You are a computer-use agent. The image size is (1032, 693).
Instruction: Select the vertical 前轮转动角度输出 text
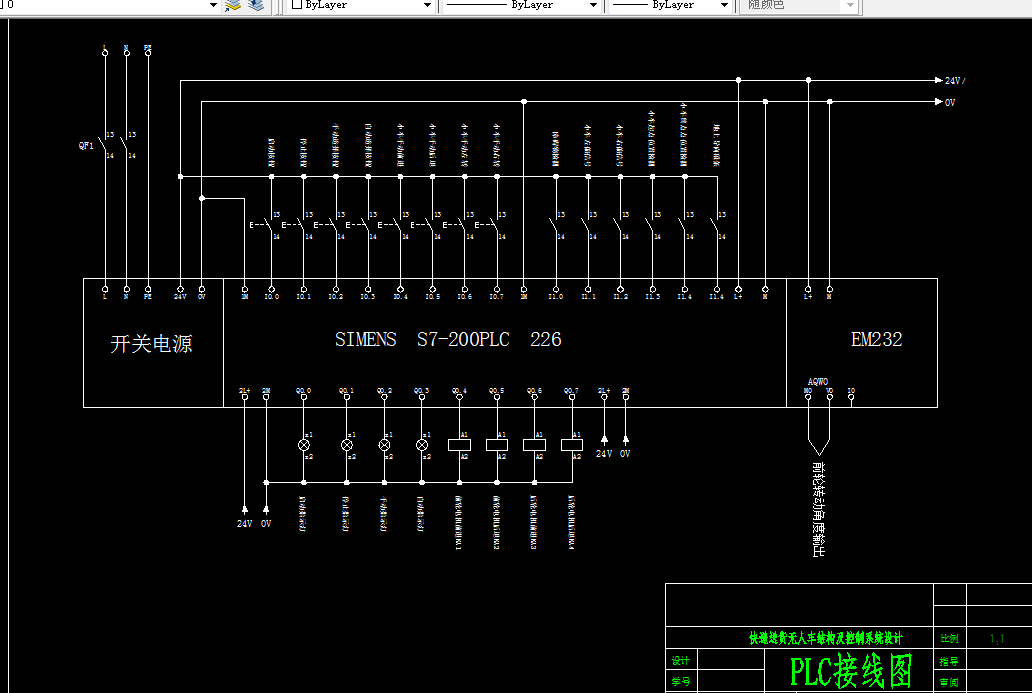click(818, 509)
